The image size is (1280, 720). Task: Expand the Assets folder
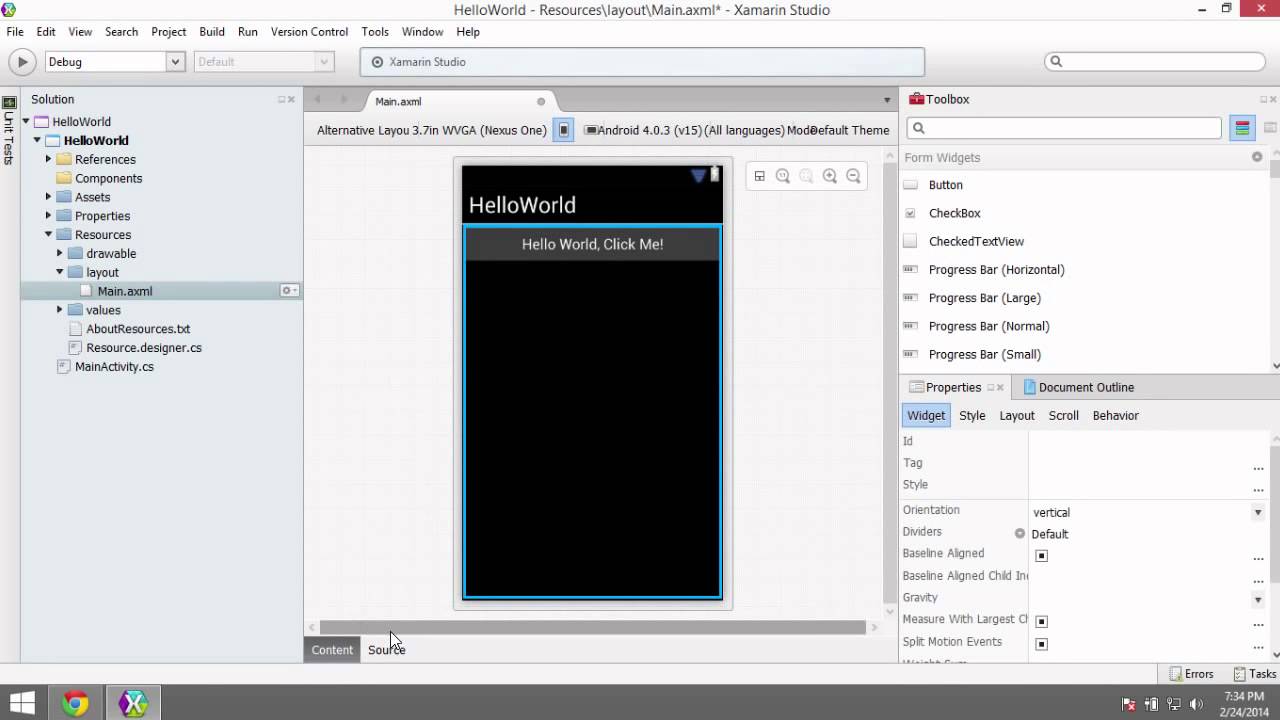pyautogui.click(x=48, y=197)
